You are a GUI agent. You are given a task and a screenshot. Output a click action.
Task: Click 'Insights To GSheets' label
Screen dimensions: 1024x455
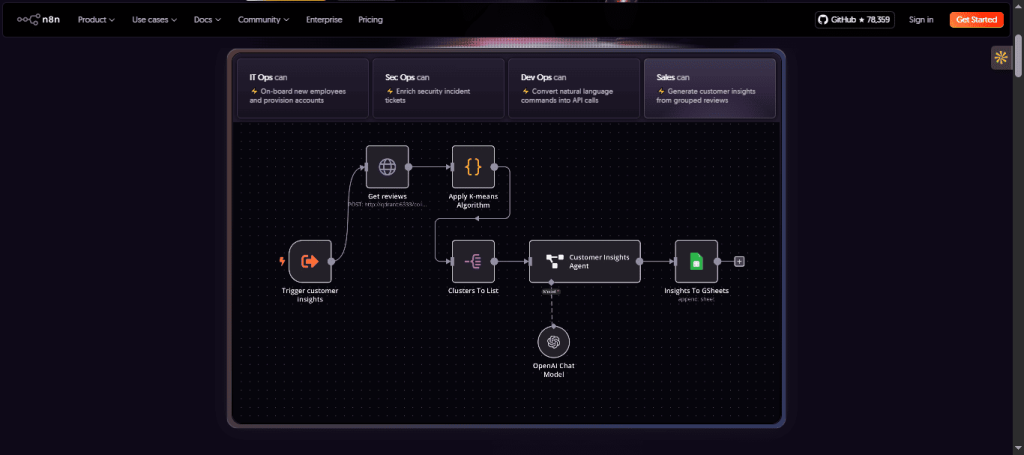point(696,290)
